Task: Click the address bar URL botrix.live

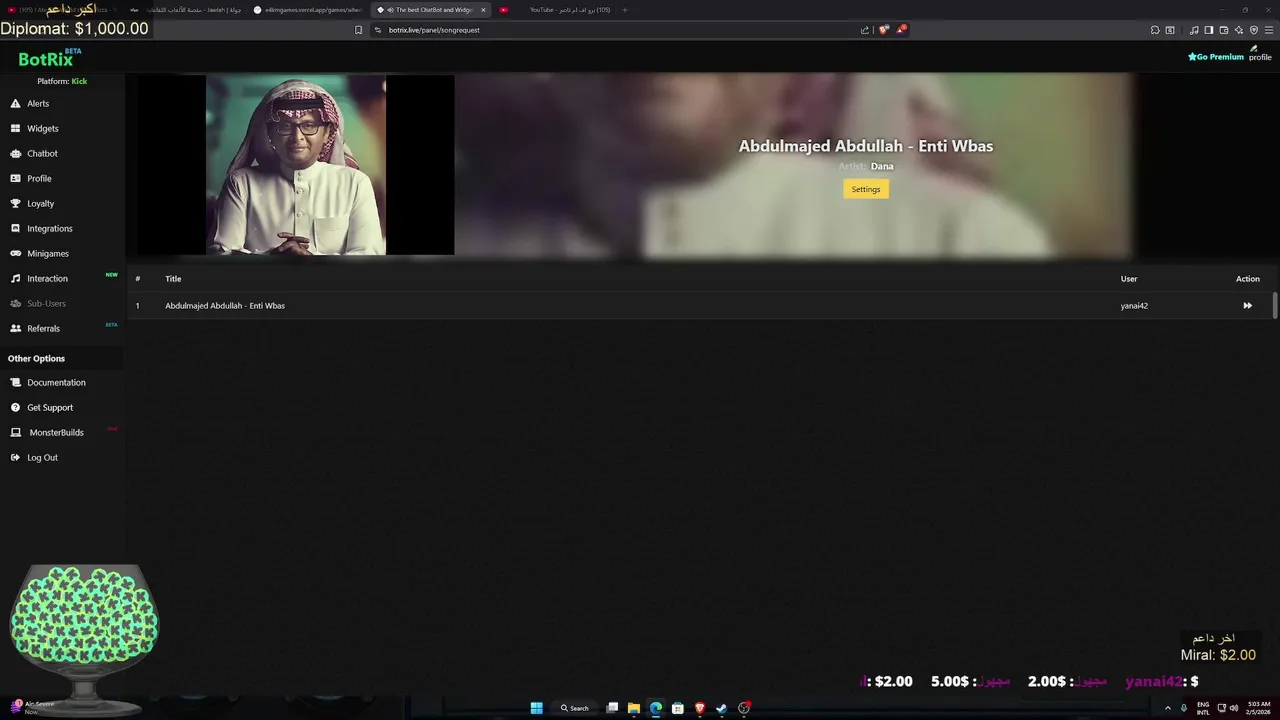Action: pos(434,30)
